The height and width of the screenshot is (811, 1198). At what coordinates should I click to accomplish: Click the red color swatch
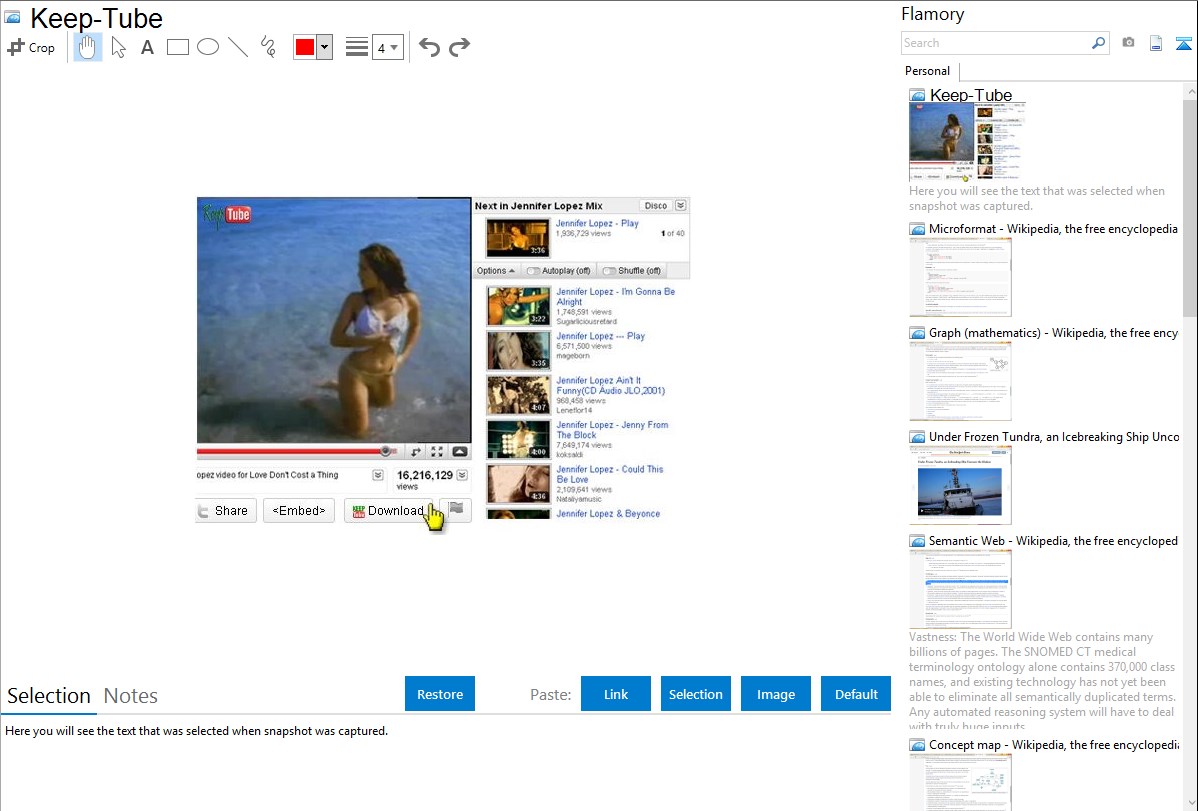tap(304, 47)
